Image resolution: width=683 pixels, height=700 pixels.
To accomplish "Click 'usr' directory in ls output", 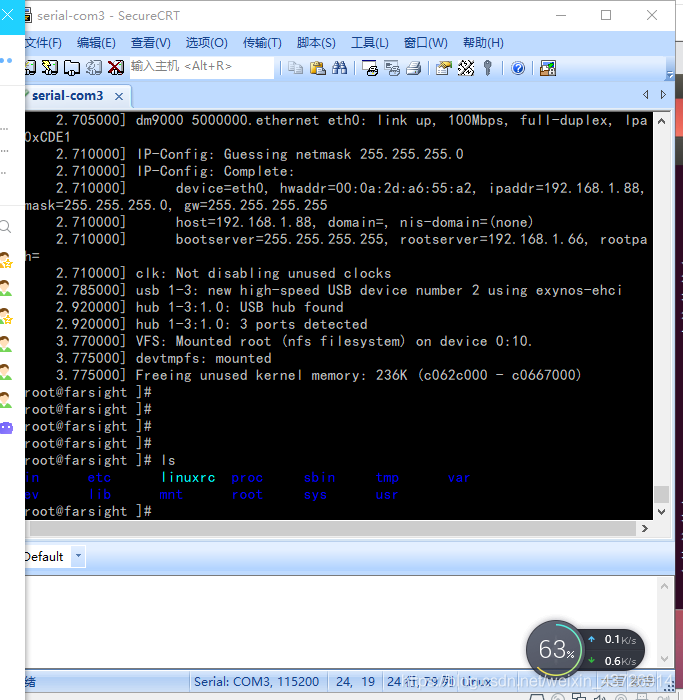I will pos(387,495).
